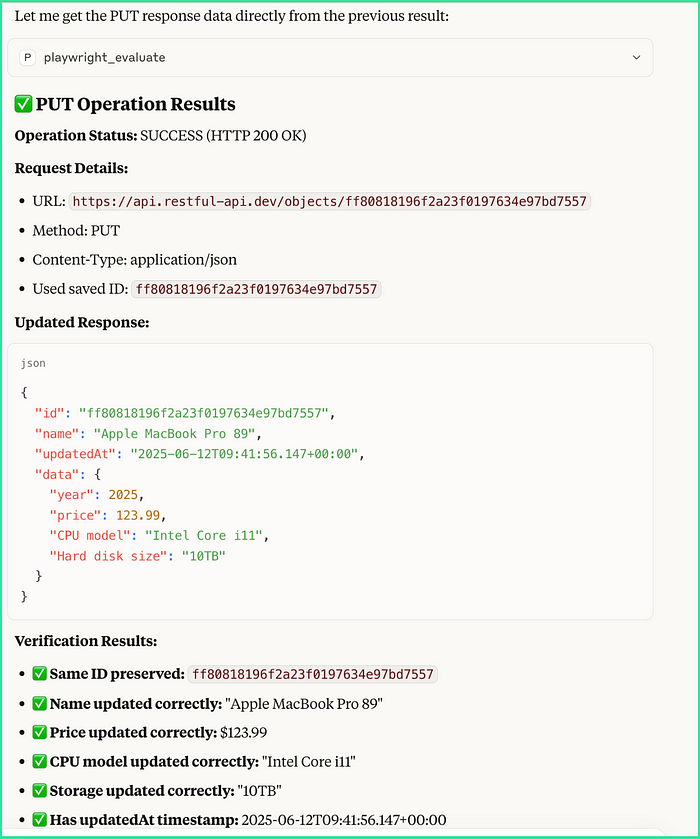The width and height of the screenshot is (700, 839).
Task: Click the checkmark next to Same ID preserved
Action: [40, 674]
